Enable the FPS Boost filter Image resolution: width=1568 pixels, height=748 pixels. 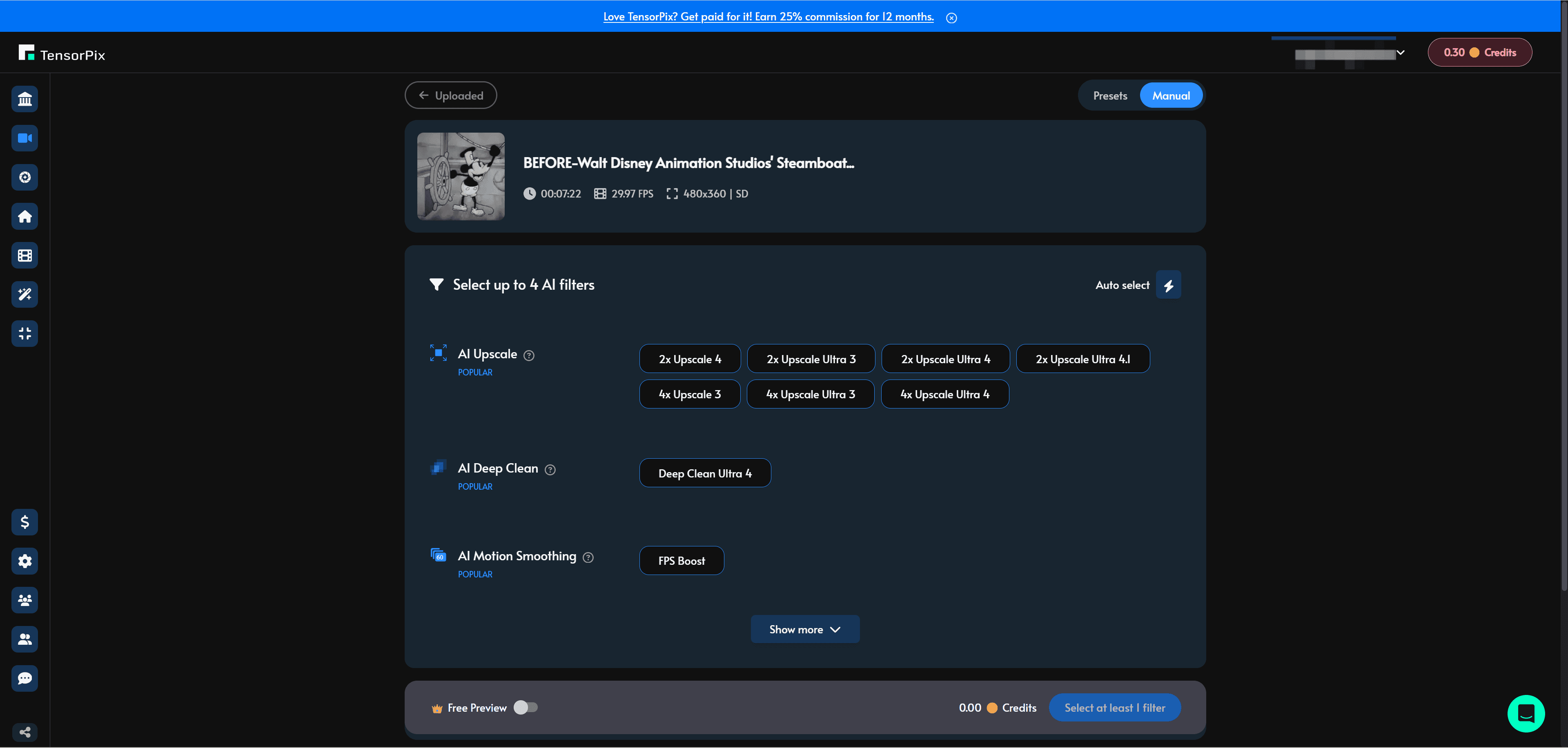[681, 561]
